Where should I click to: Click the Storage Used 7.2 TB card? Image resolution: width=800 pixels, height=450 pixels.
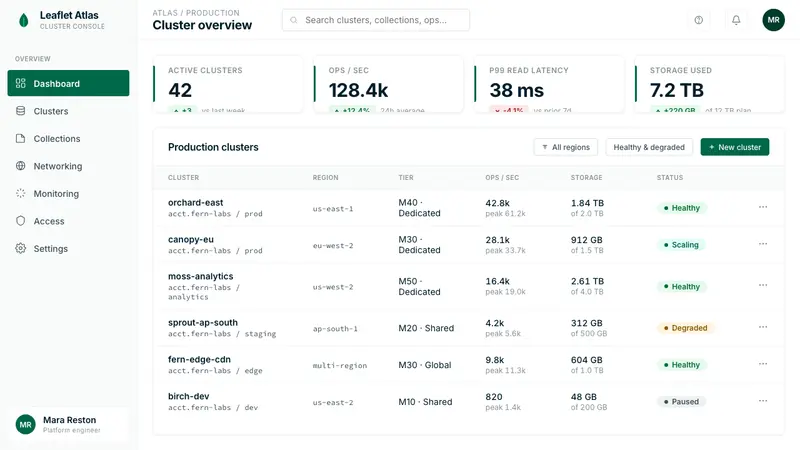pos(710,84)
